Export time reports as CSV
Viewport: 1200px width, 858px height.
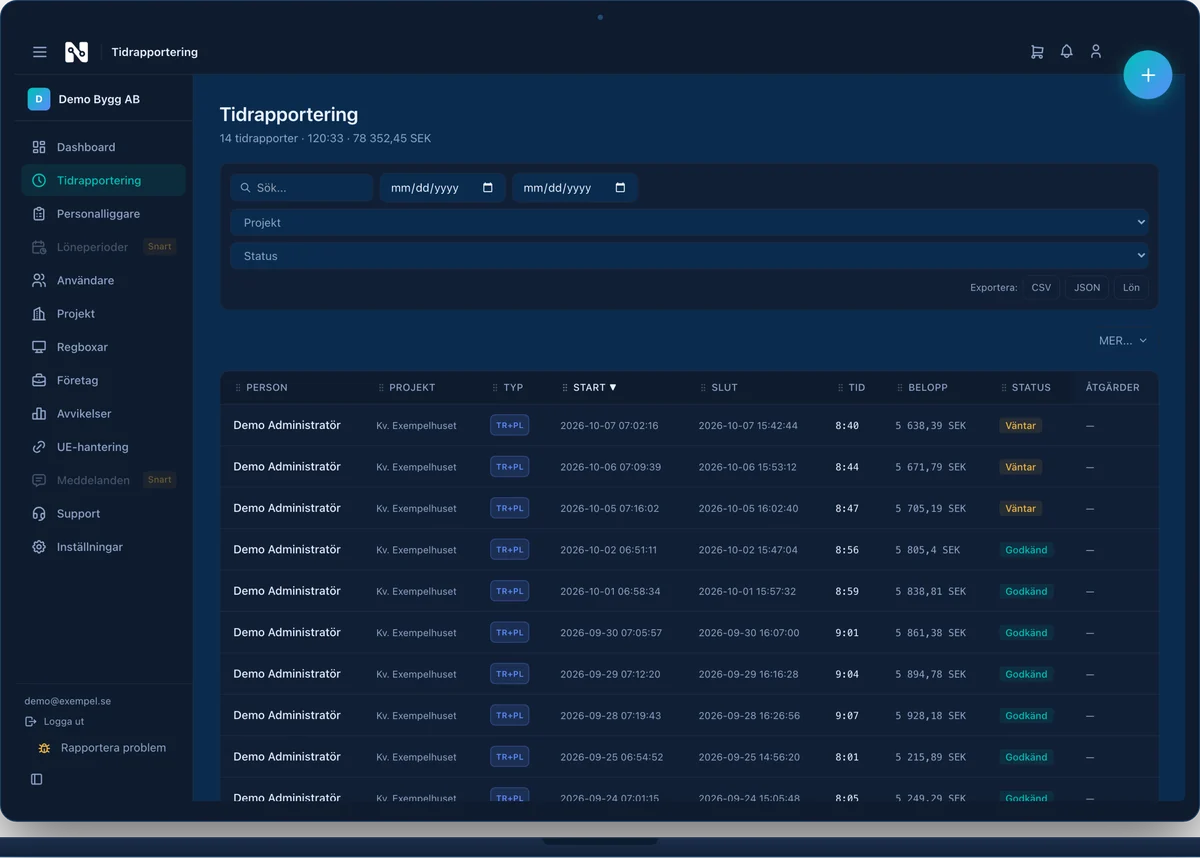1041,288
